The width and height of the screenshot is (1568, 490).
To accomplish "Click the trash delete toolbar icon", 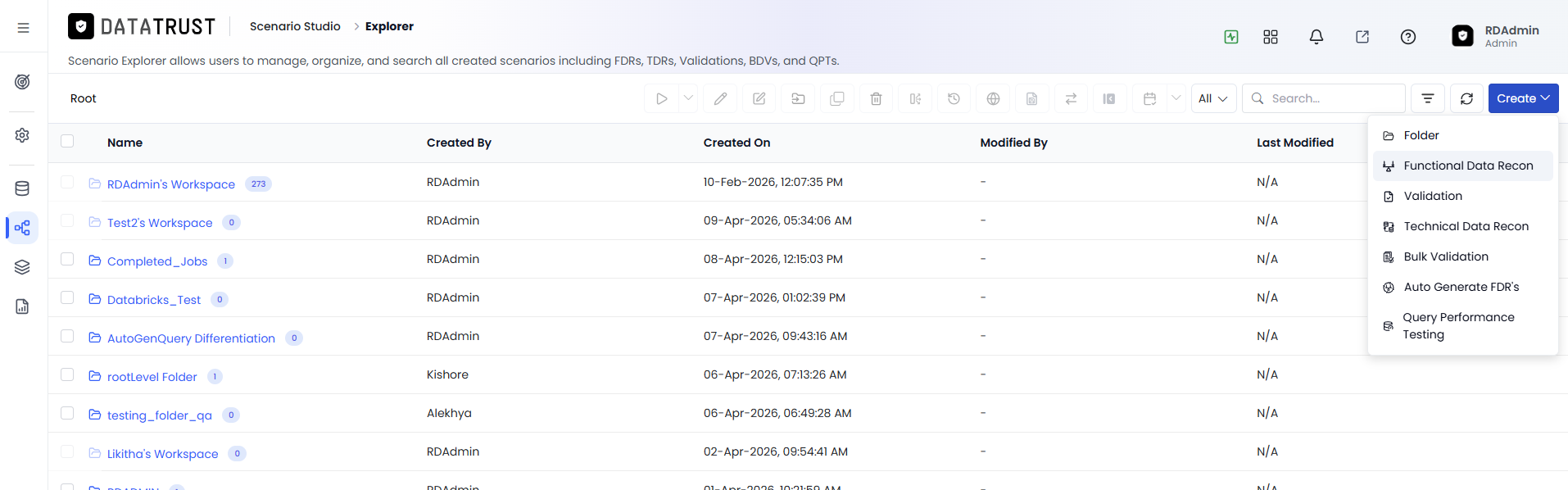I will coord(876,98).
